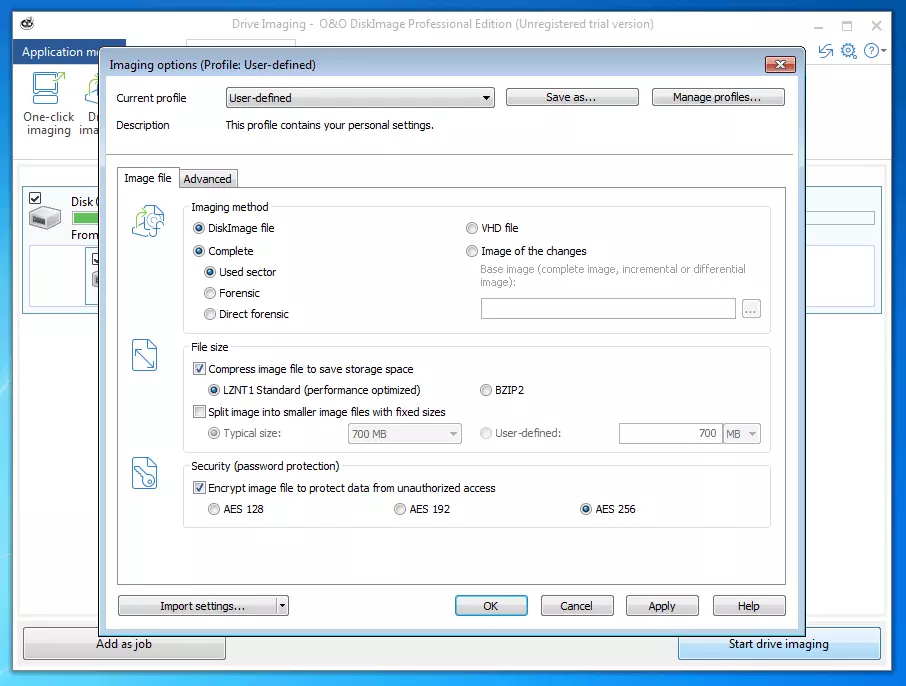Screen dimensions: 906x686
Task: Choose Direct forensic radio button
Action: point(210,314)
